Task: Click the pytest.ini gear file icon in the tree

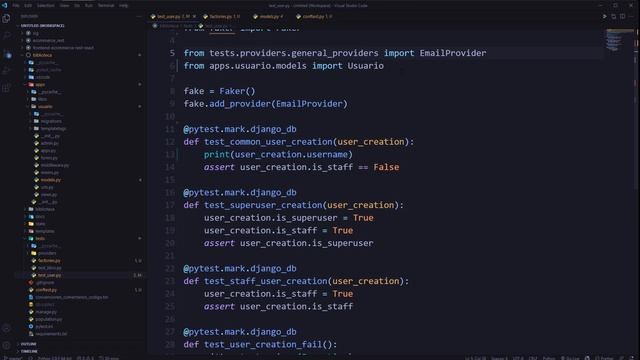Action: pyautogui.click(x=31, y=327)
